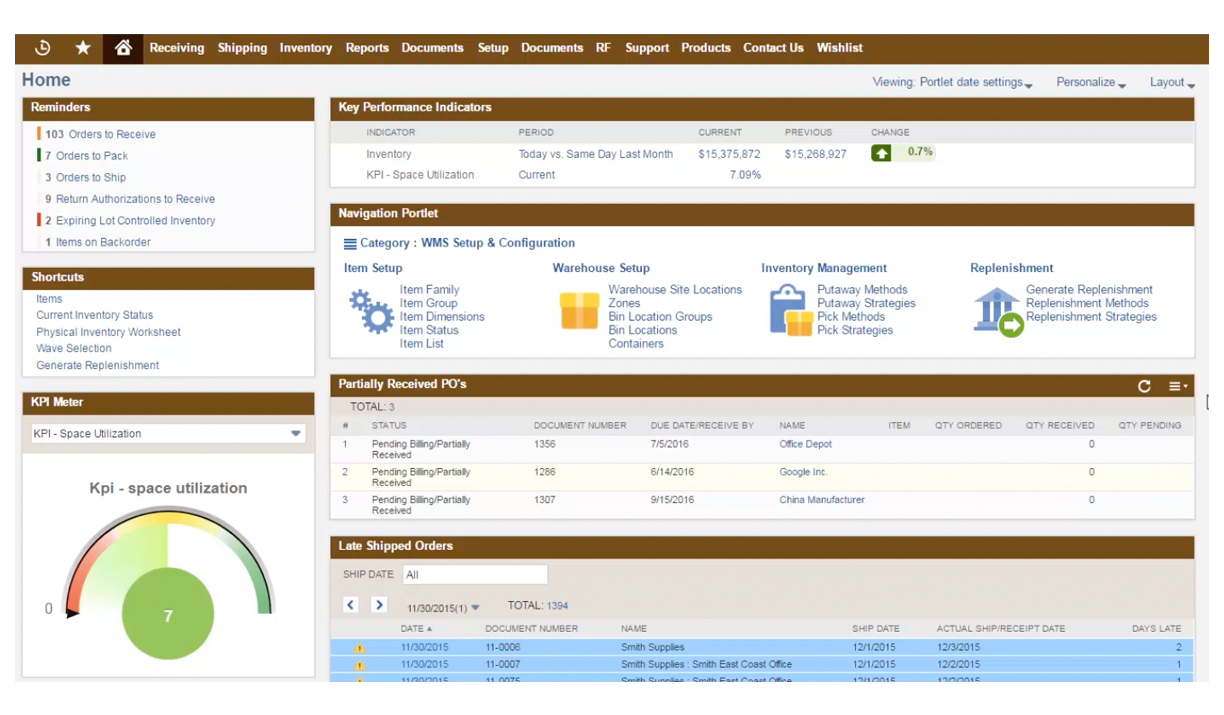Screen dimensions: 1224x715
Task: Click the Ship Date filter field
Action: tap(475, 575)
